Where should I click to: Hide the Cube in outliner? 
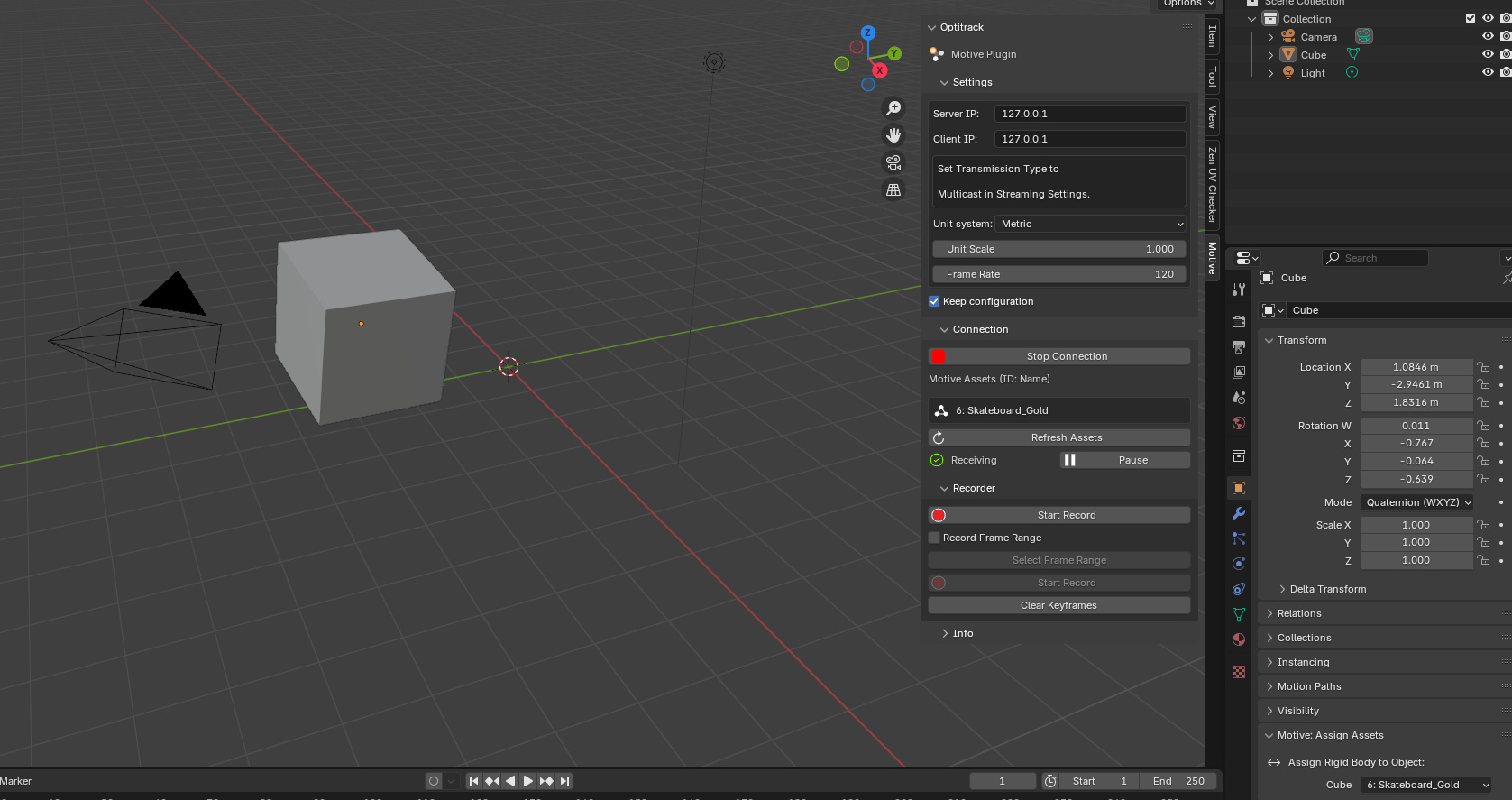tap(1488, 55)
